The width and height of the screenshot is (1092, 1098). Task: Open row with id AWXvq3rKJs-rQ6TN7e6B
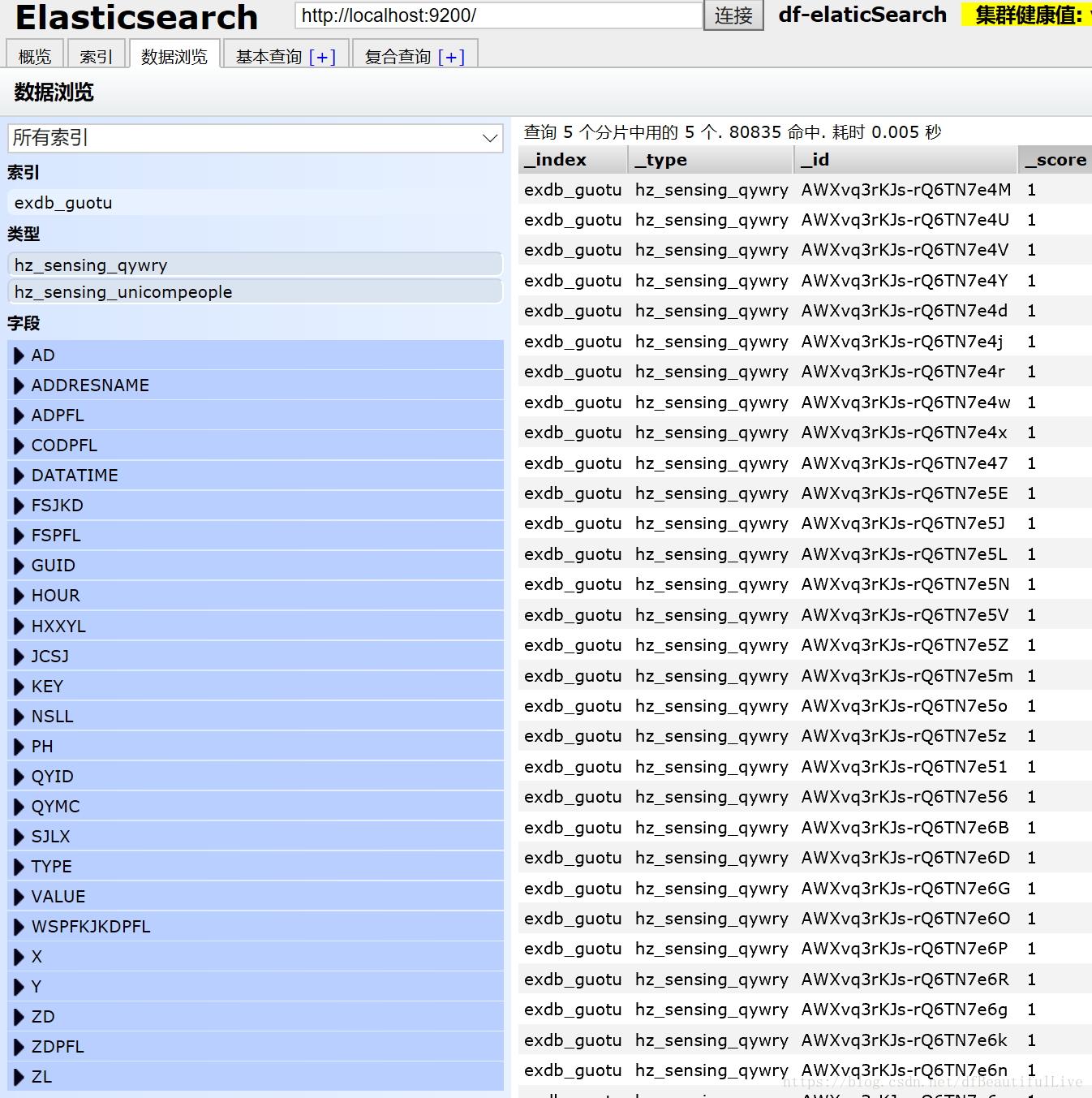tap(805, 827)
